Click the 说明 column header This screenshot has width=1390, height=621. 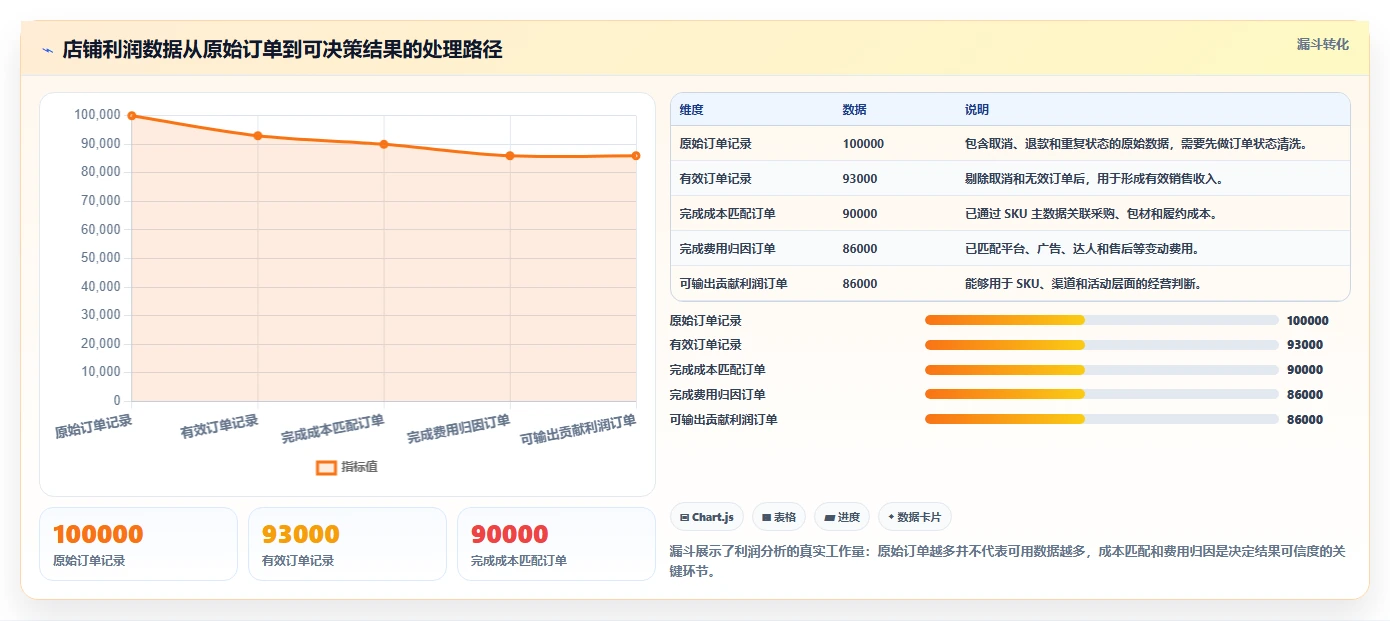tap(976, 110)
